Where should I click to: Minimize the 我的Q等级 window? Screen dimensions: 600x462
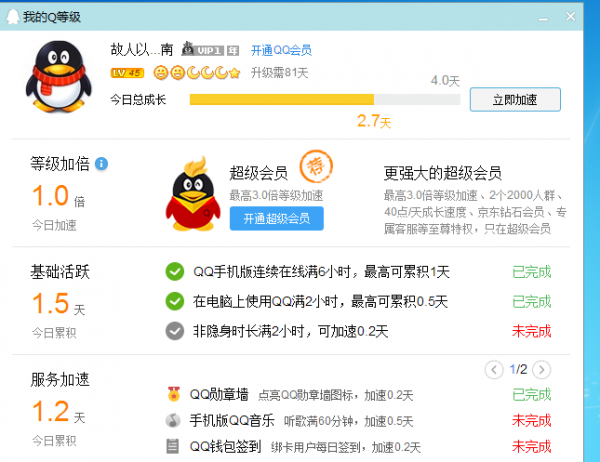[543, 18]
